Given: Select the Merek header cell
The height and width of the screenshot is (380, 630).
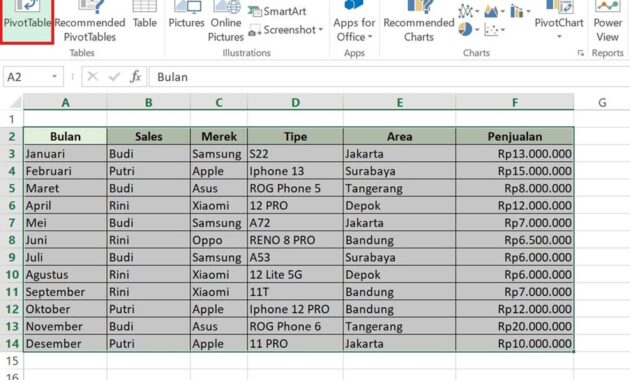Looking at the screenshot, I should (x=219, y=137).
